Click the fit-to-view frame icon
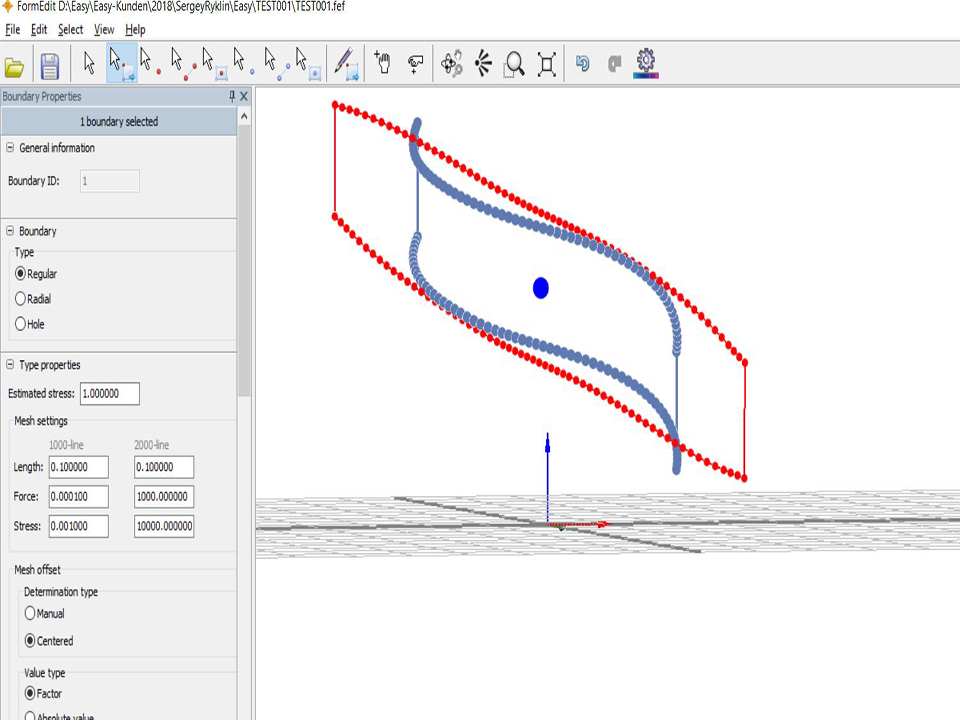Image resolution: width=960 pixels, height=720 pixels. point(546,65)
